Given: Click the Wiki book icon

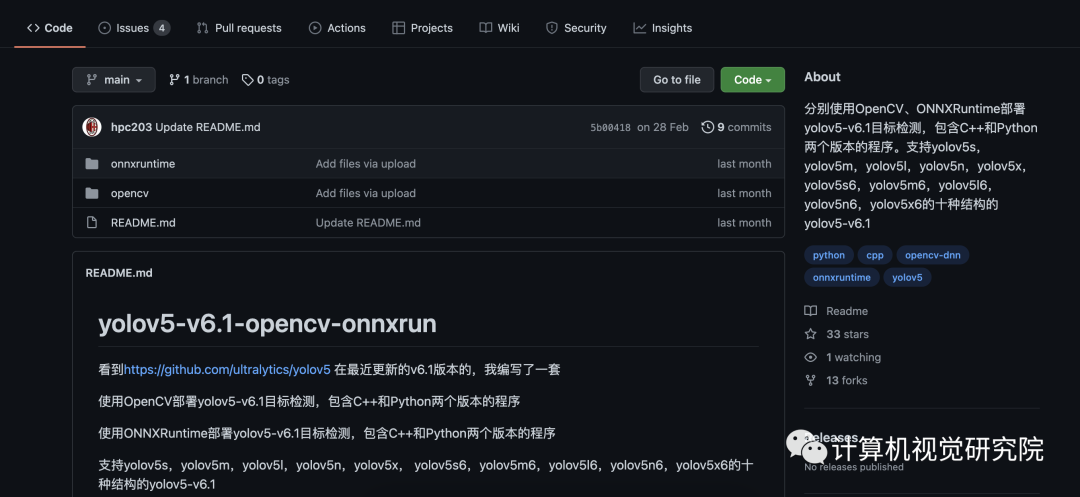Looking at the screenshot, I should (486, 28).
